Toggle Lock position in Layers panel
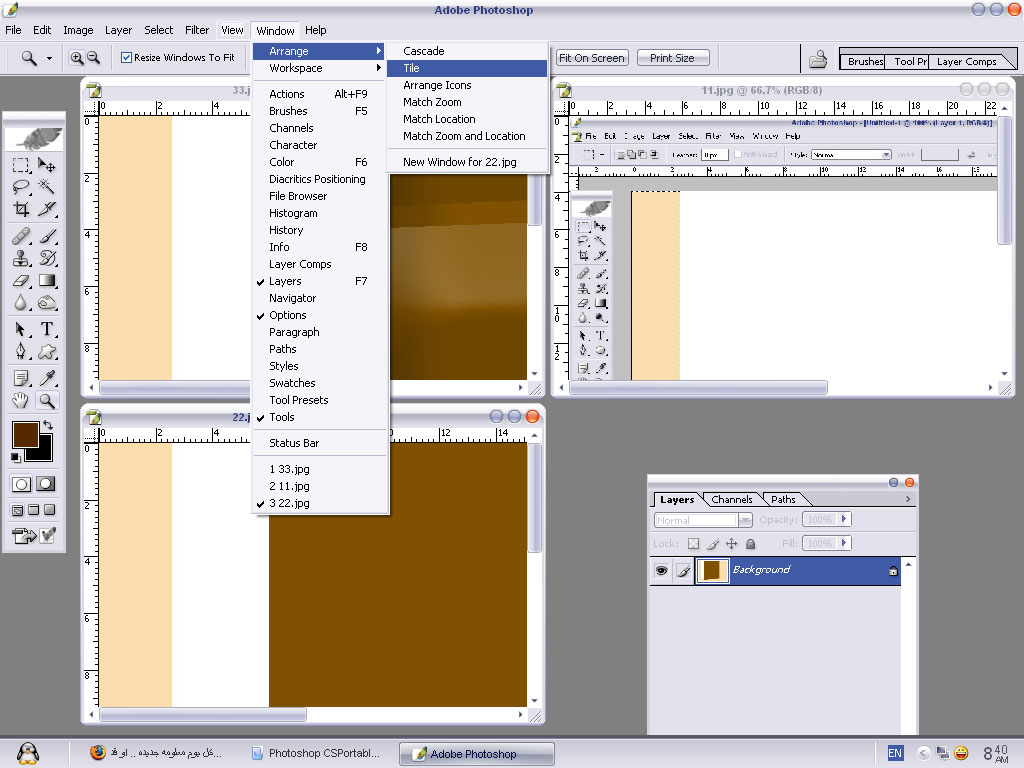 (x=731, y=543)
